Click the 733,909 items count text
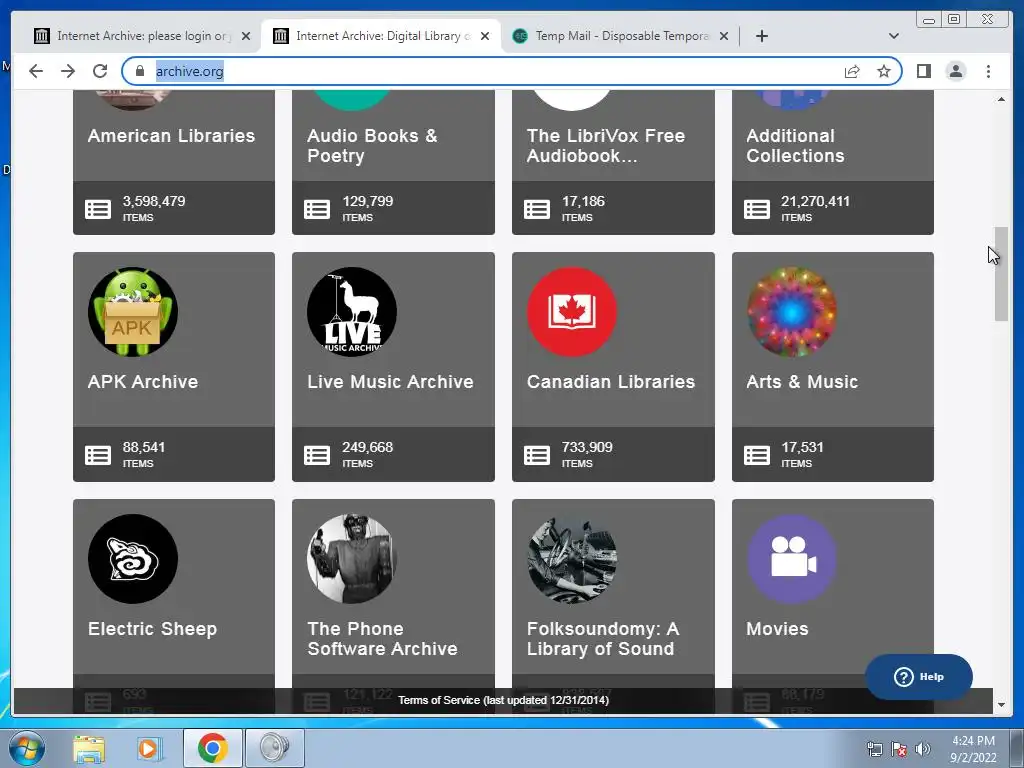This screenshot has width=1024, height=768. click(587, 455)
